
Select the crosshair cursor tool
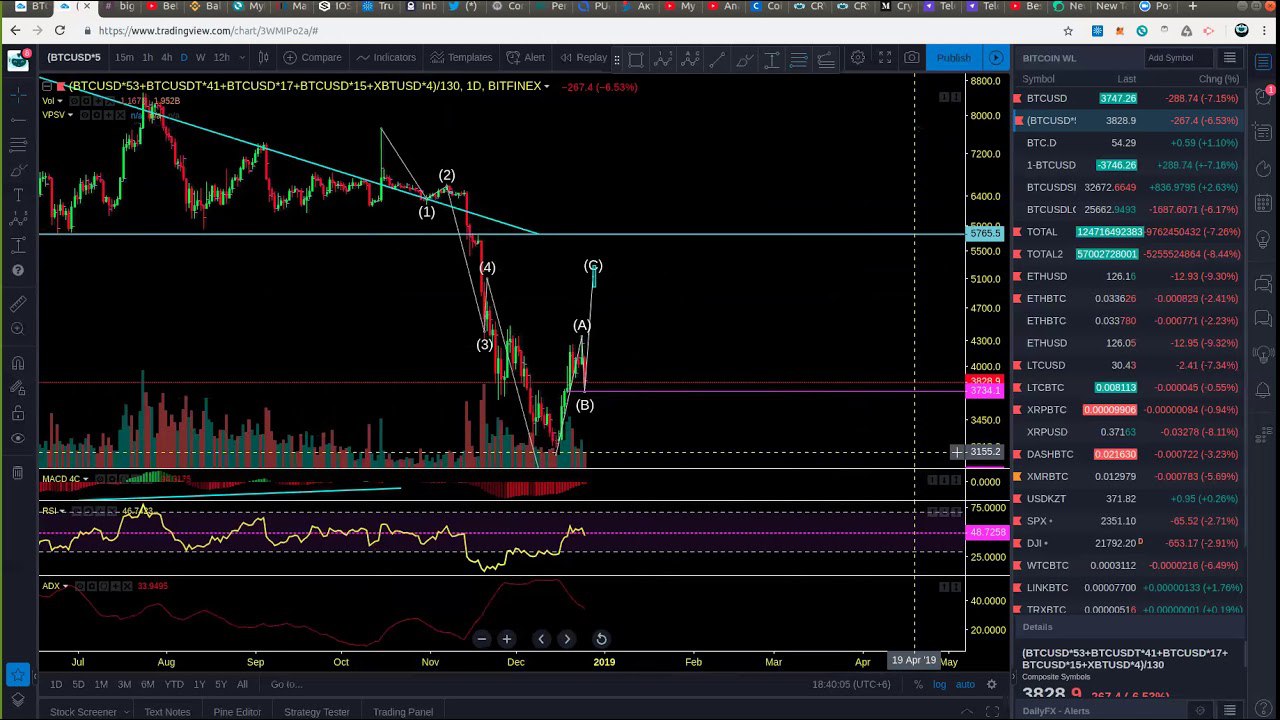(x=18, y=94)
